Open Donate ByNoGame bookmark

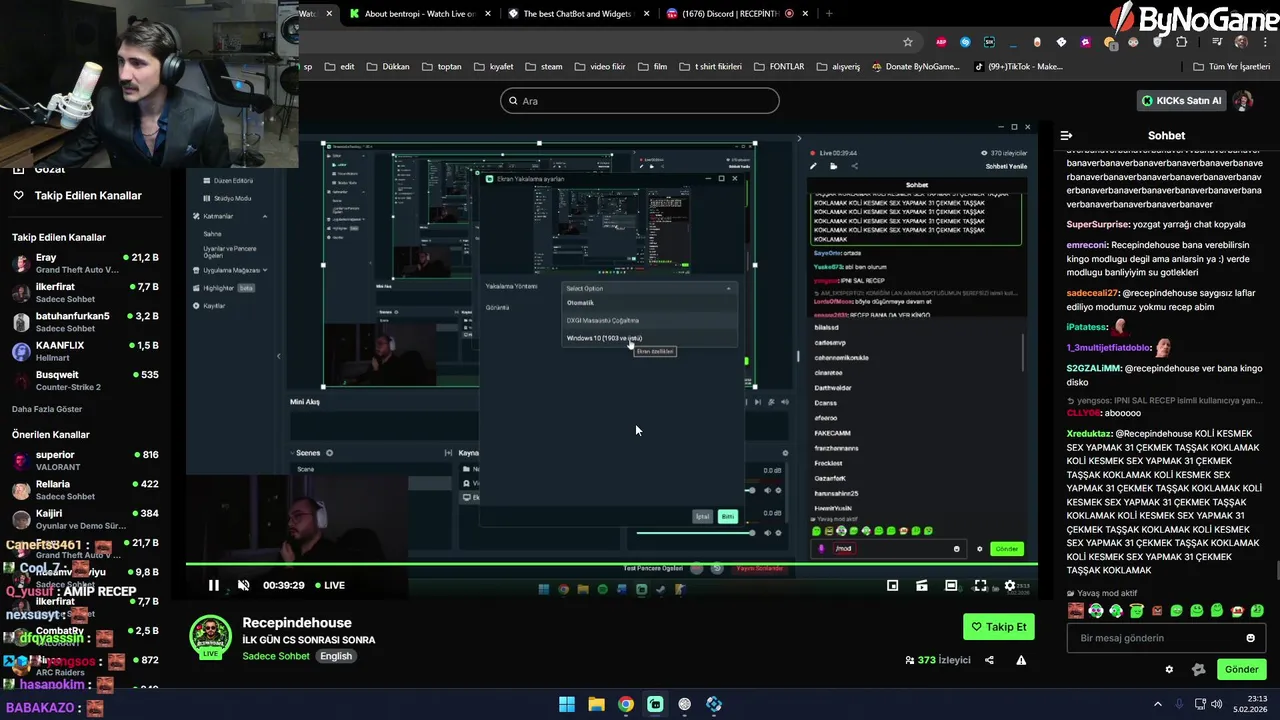coord(915,67)
